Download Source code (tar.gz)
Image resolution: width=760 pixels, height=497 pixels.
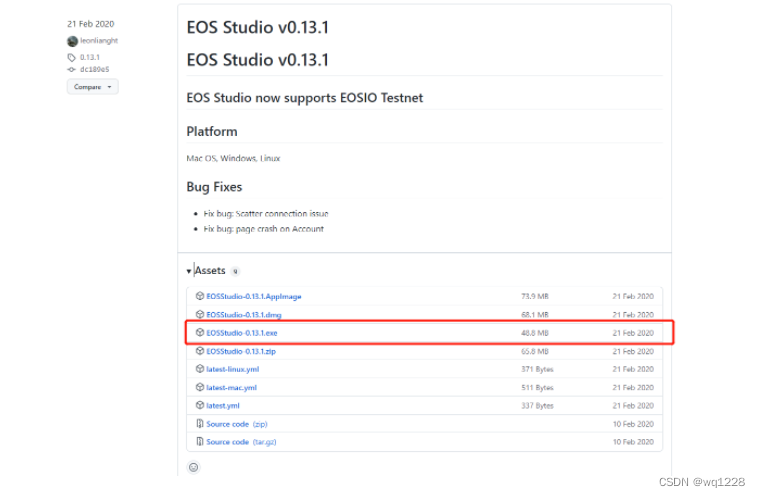(241, 442)
